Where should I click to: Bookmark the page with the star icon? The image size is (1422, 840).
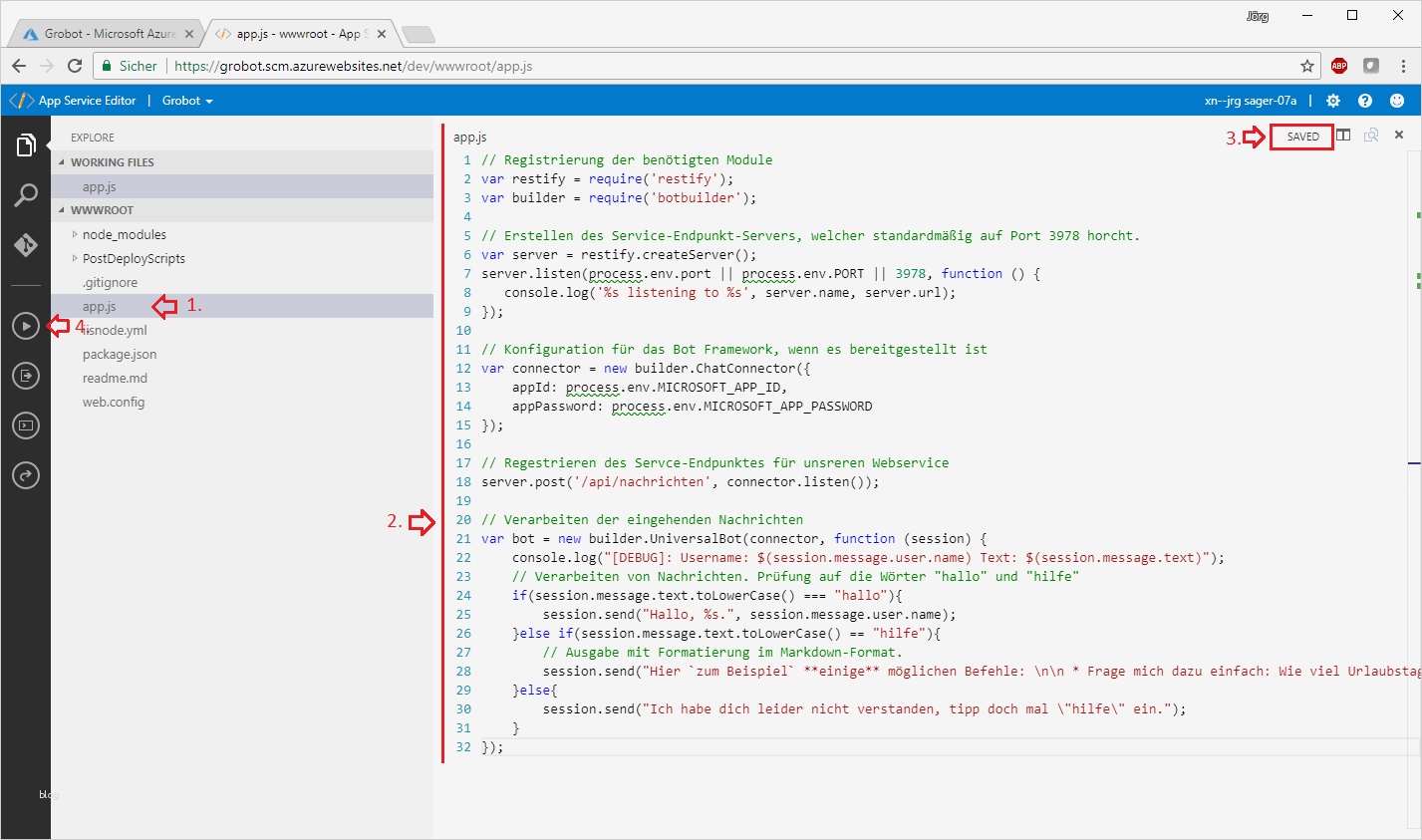coord(1306,66)
